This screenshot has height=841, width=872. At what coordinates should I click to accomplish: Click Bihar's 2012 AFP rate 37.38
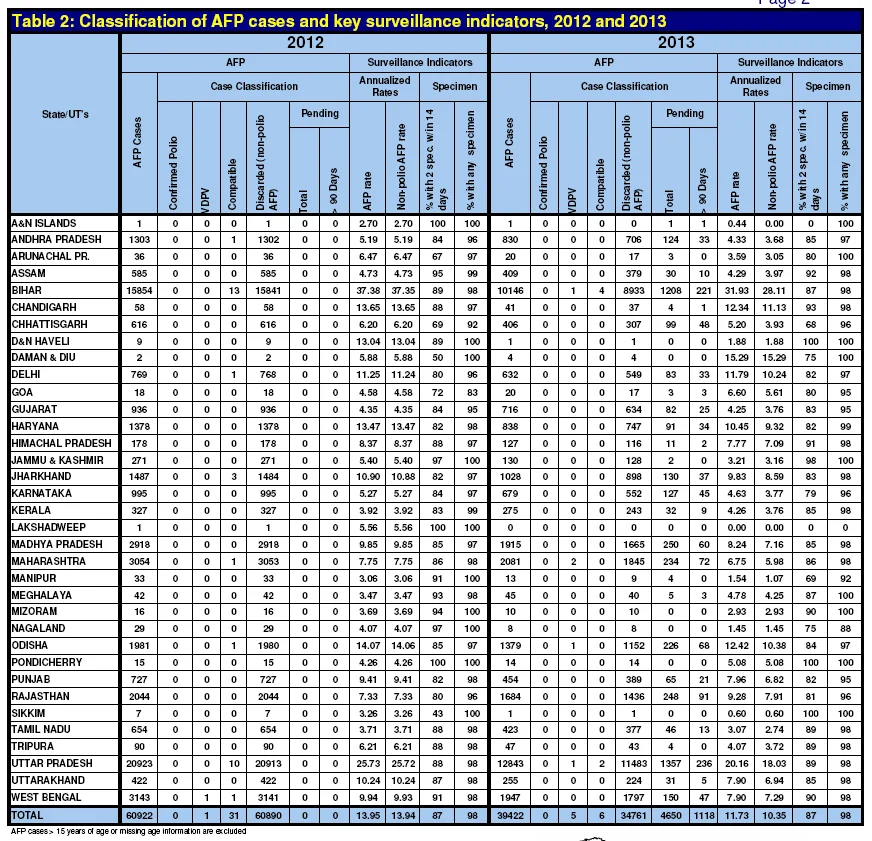(x=368, y=291)
